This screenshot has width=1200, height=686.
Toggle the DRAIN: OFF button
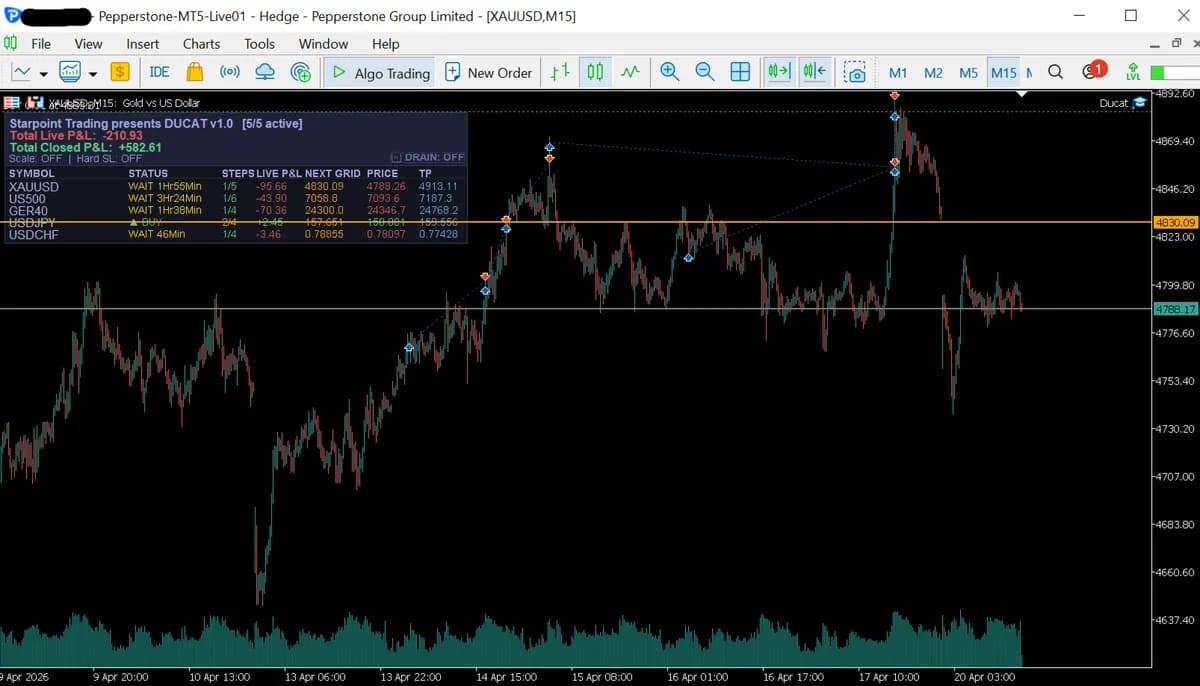(428, 157)
